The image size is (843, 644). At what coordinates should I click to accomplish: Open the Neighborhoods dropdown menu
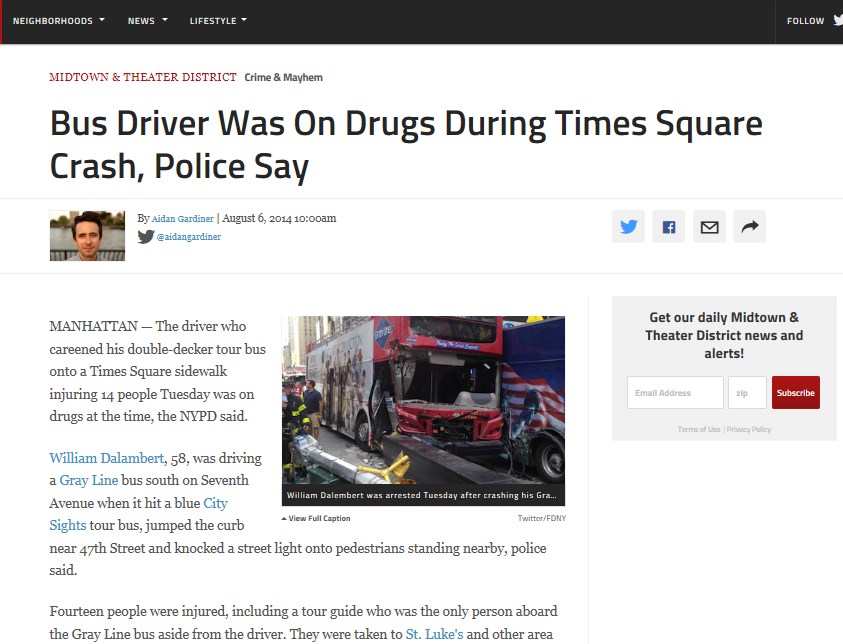pos(58,19)
